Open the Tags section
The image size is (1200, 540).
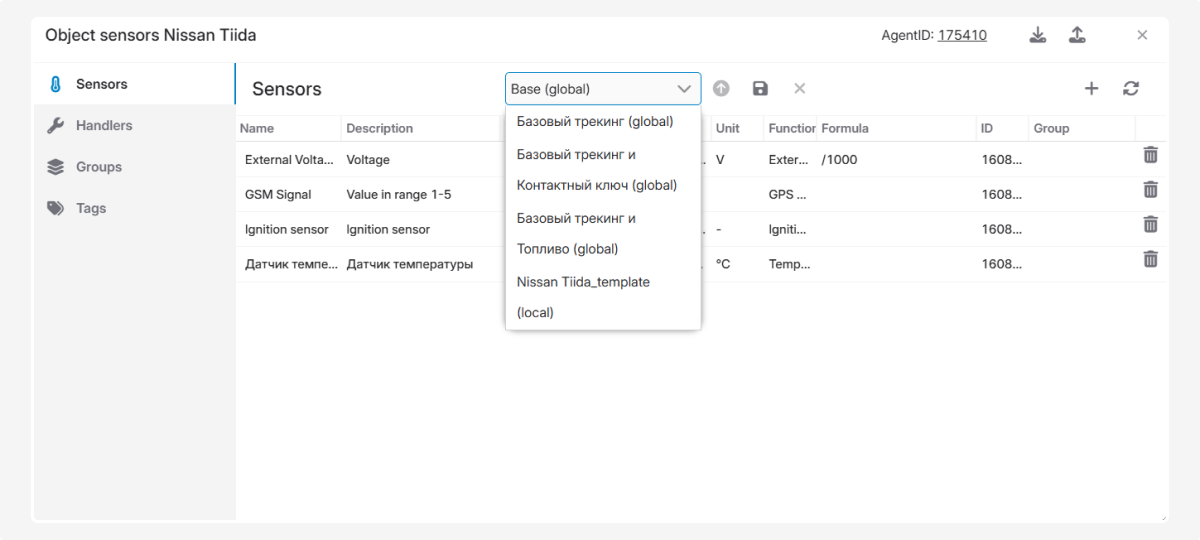(90, 209)
